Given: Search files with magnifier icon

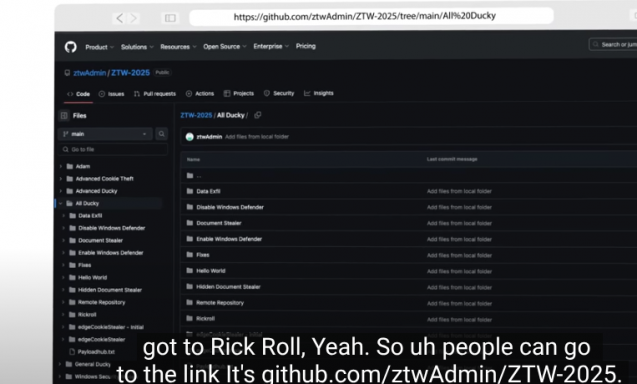Looking at the screenshot, I should (162, 134).
